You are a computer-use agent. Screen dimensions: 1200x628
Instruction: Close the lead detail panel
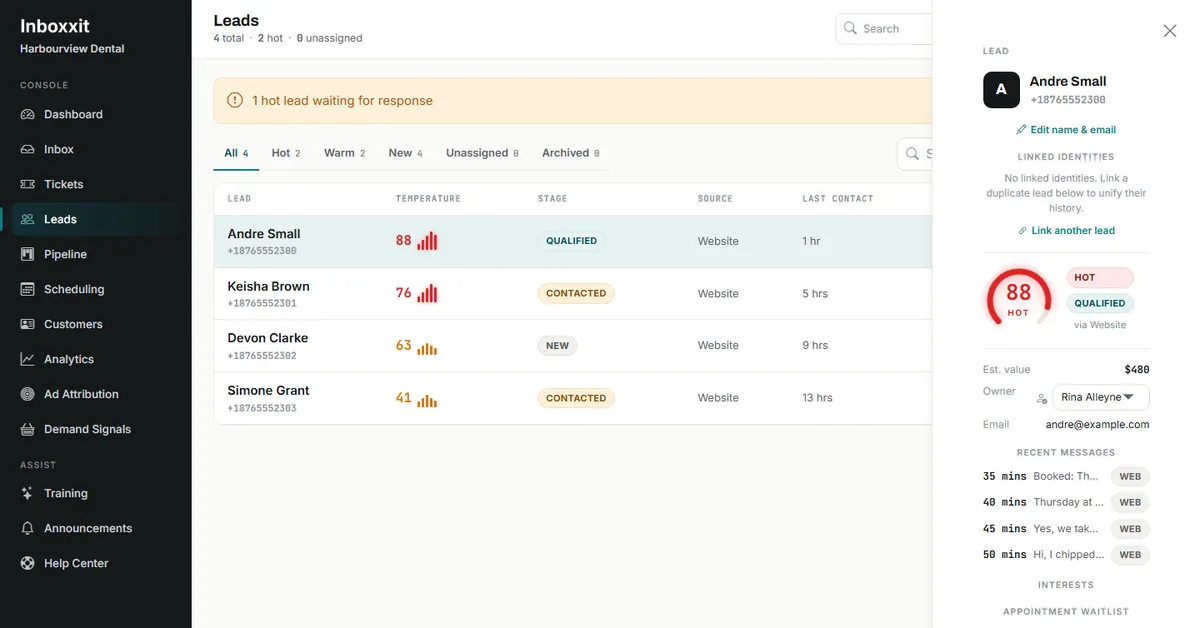[x=1170, y=31]
